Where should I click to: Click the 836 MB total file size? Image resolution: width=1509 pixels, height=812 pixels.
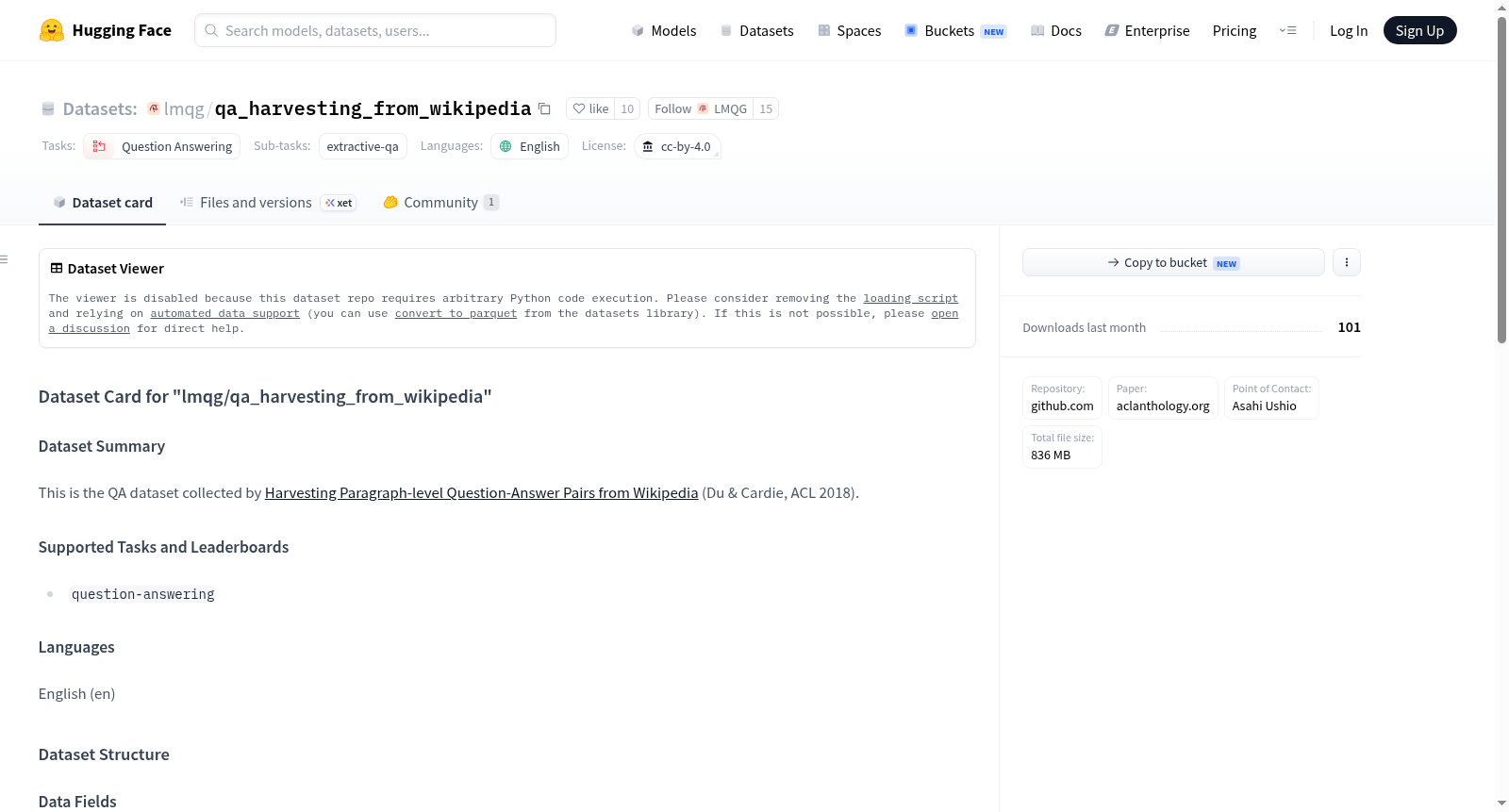[x=1062, y=447]
